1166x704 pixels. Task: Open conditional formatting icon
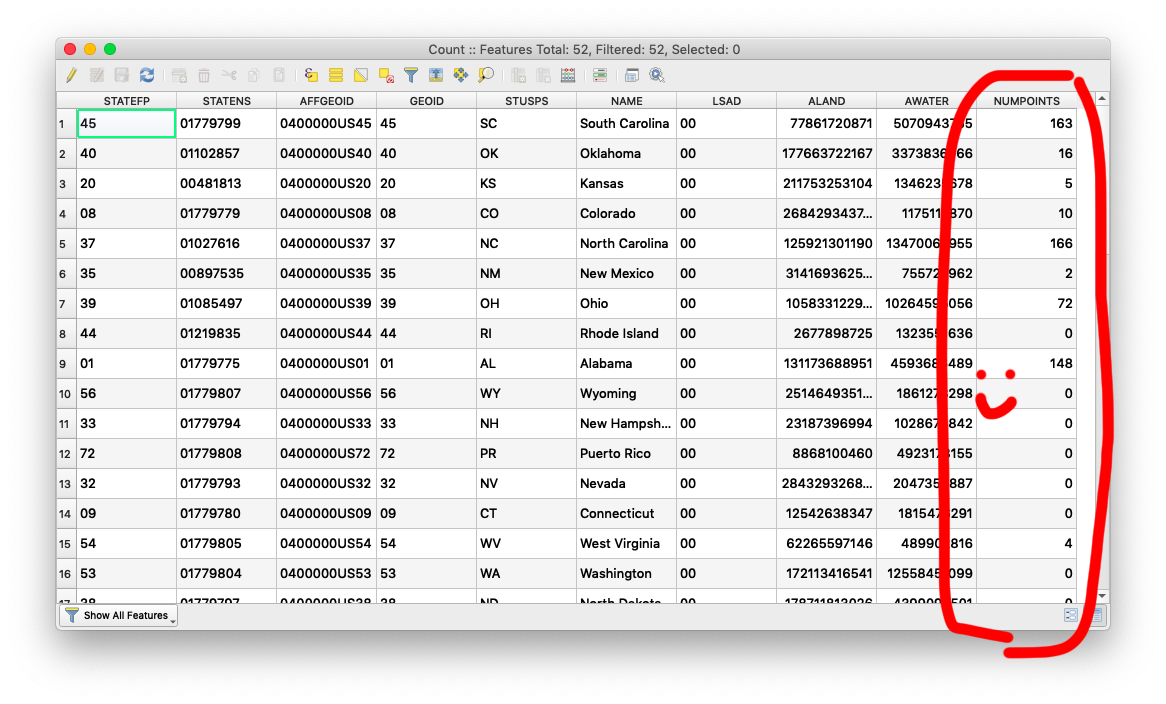[x=600, y=75]
